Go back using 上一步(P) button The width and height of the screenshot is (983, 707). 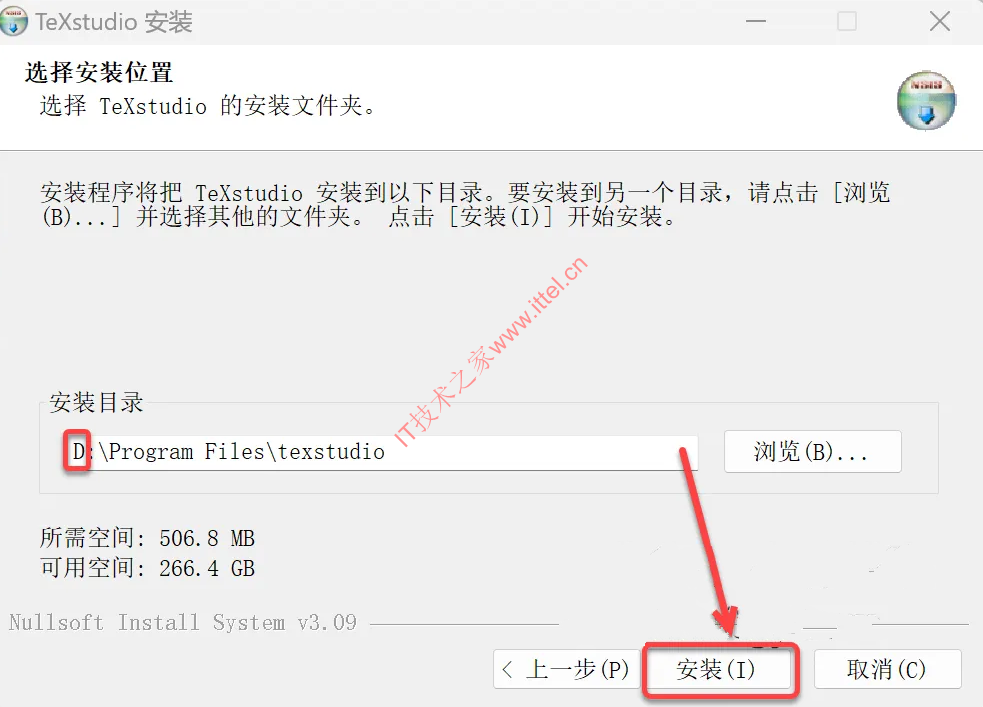(566, 669)
